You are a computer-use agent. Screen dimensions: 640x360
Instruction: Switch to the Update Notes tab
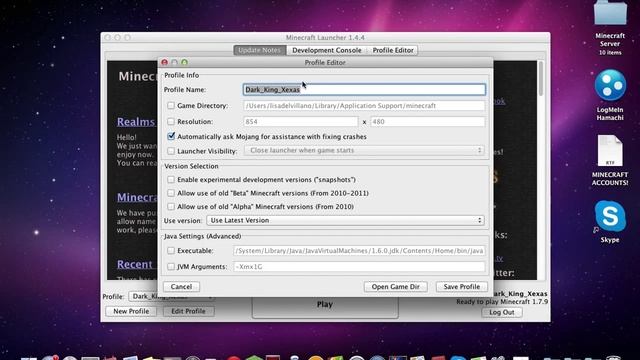260,50
